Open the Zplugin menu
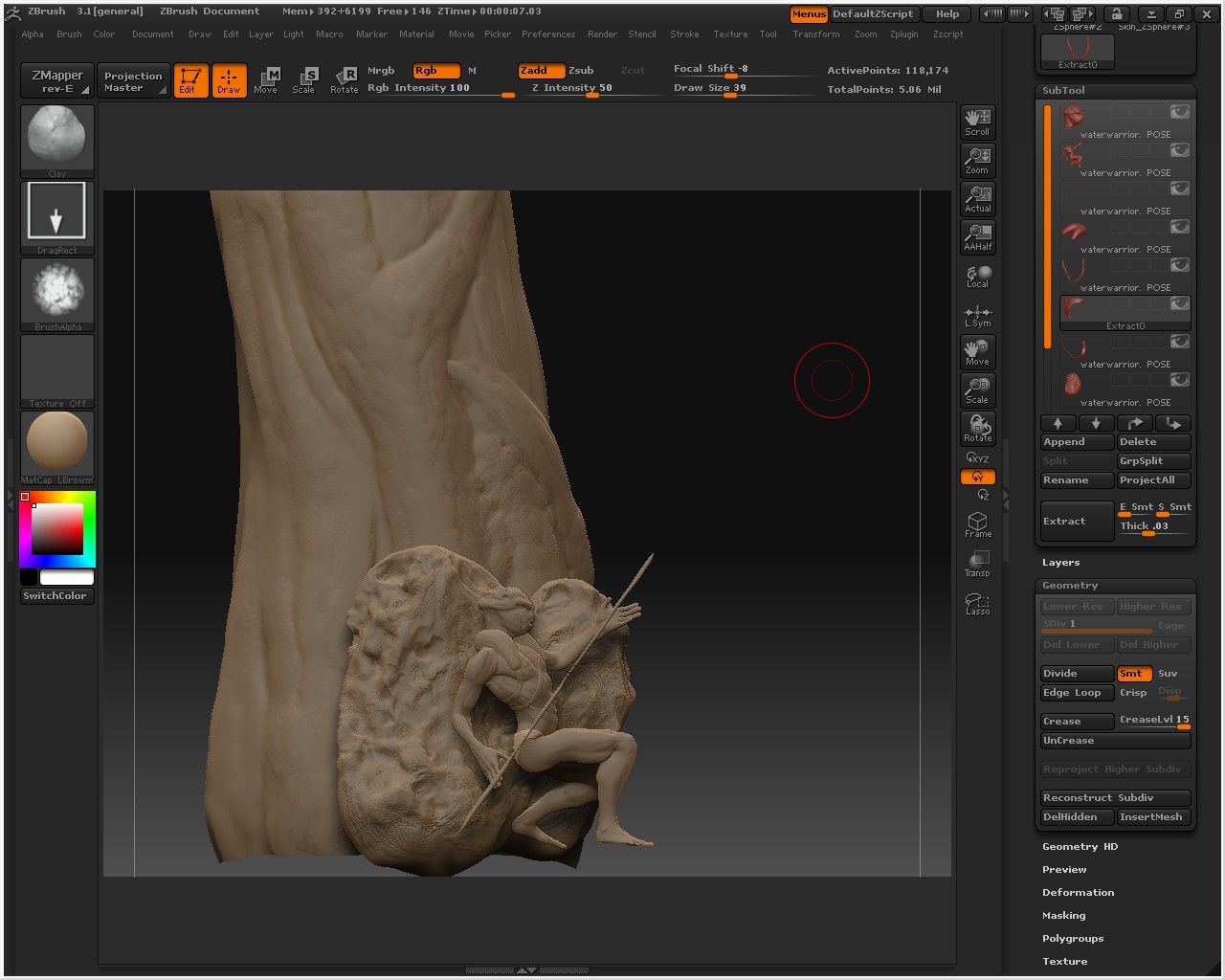1225x980 pixels. pos(903,34)
